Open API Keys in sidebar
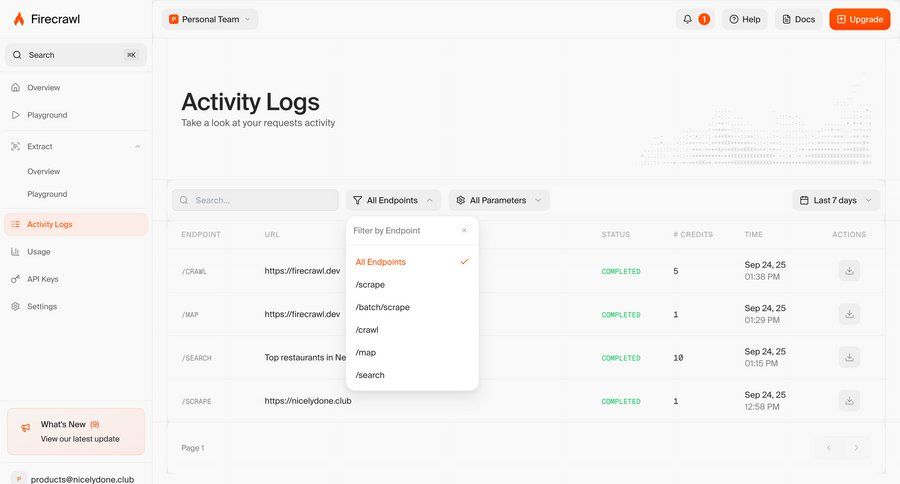Image resolution: width=900 pixels, height=484 pixels. click(42, 279)
